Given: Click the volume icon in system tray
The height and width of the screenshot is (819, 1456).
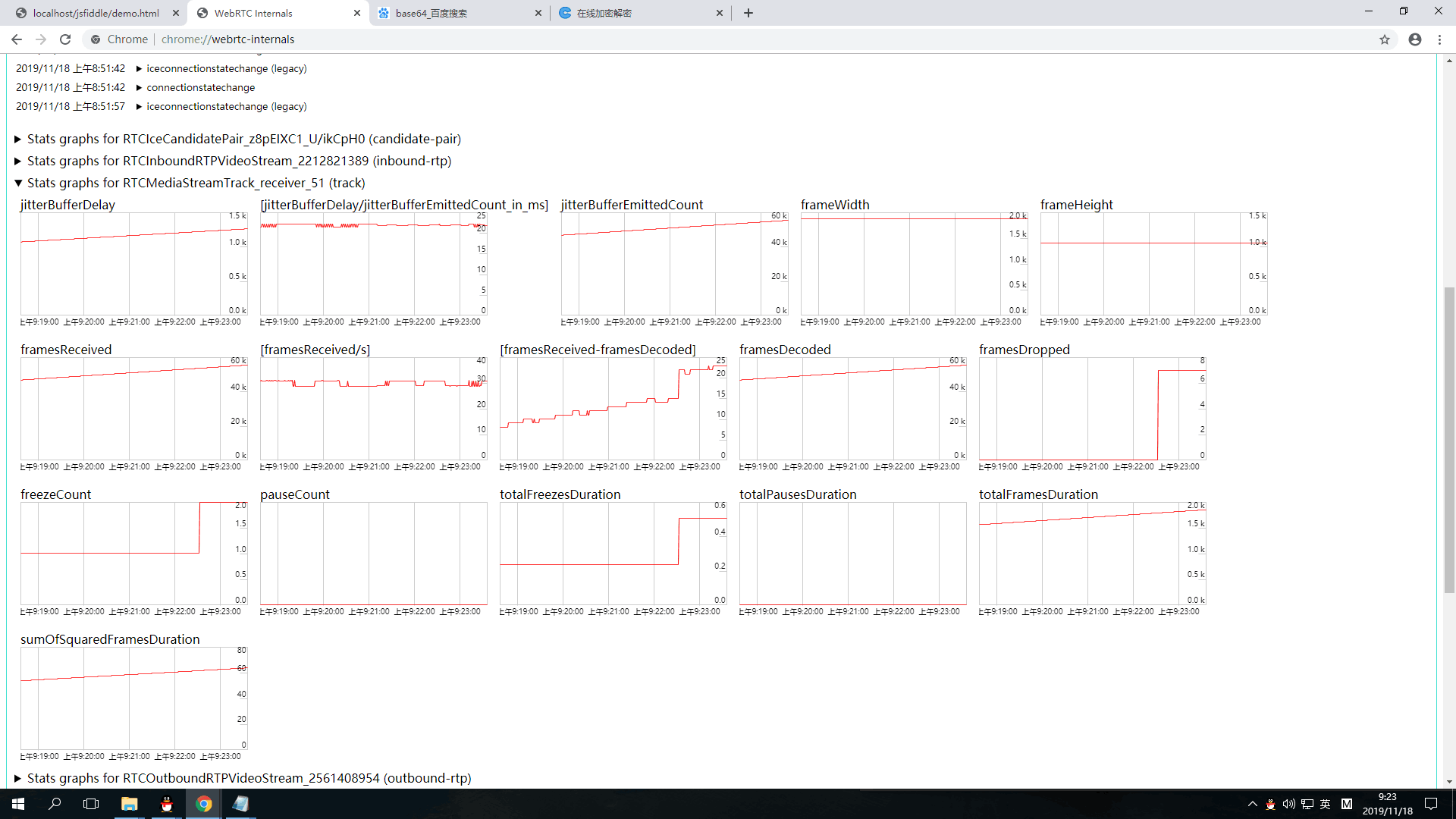Looking at the screenshot, I should click(1289, 803).
